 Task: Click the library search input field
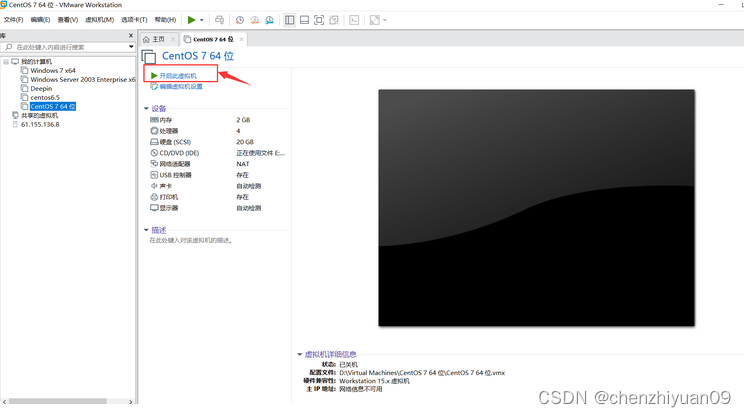tap(67, 47)
